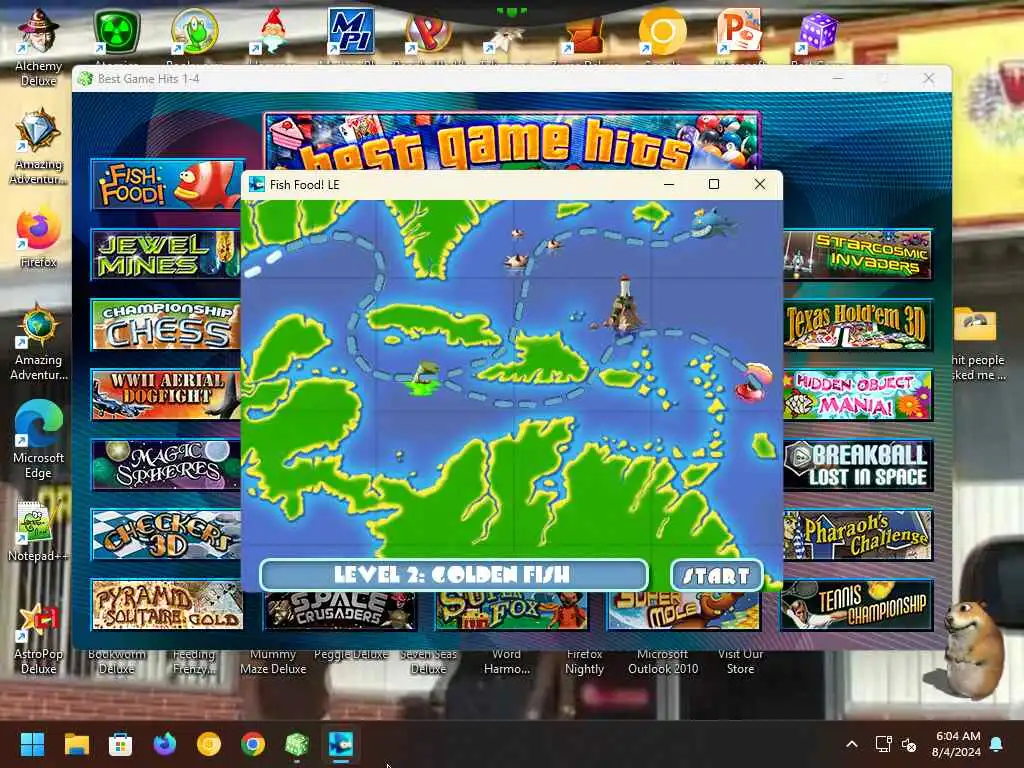Viewport: 1024px width, 768px height.
Task: Open WWII Aerial Dogfight game tile
Action: tap(166, 395)
